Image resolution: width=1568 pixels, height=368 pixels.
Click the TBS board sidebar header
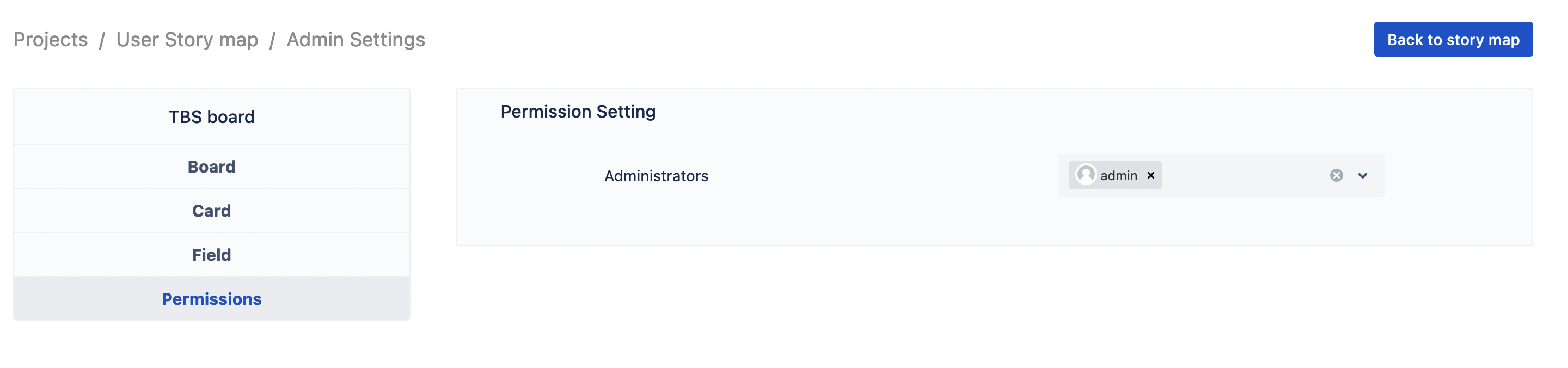click(x=211, y=117)
